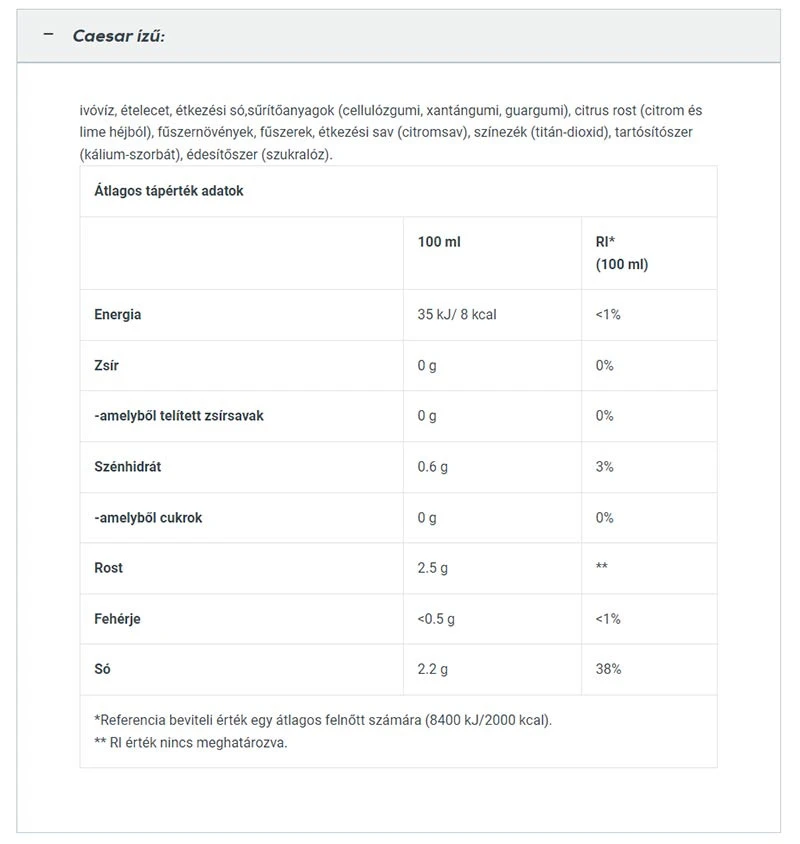Click the 38% salt RI value

608,669
